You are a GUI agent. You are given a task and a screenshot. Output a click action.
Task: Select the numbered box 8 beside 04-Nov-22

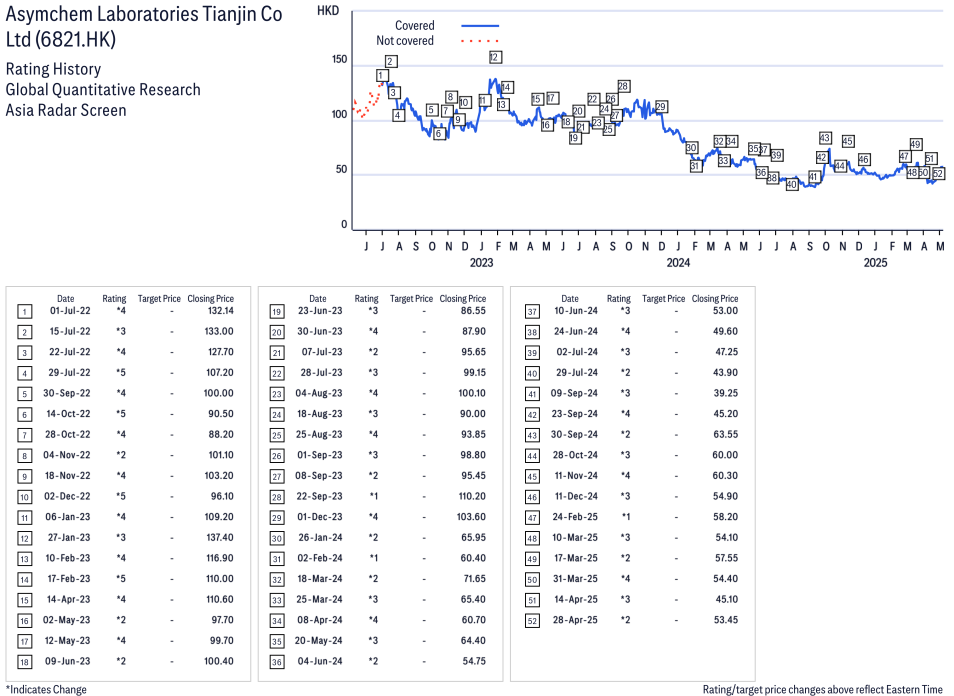pos(24,456)
